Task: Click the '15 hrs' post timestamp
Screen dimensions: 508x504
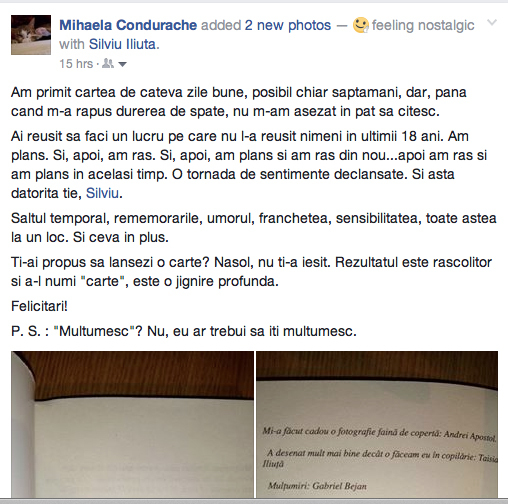Action: tap(76, 64)
